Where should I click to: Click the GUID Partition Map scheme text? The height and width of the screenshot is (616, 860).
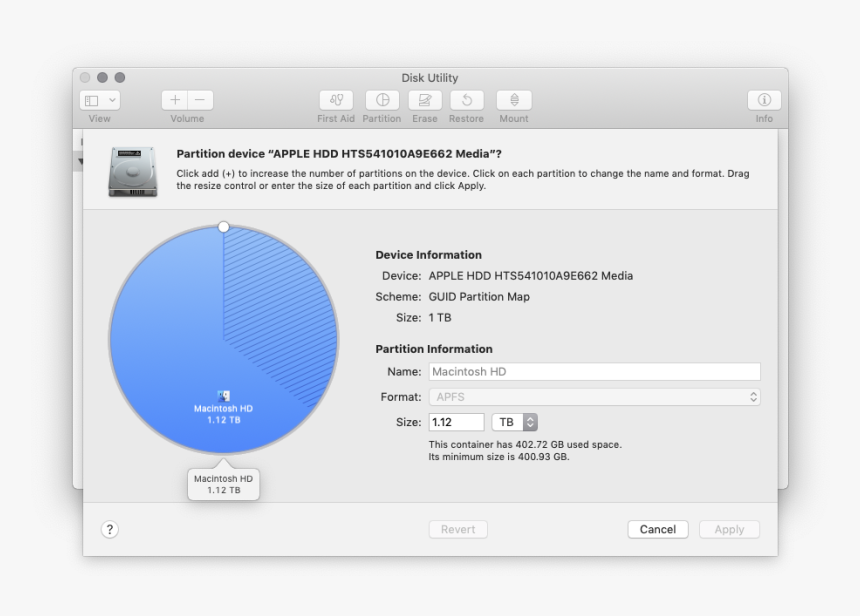[479, 297]
